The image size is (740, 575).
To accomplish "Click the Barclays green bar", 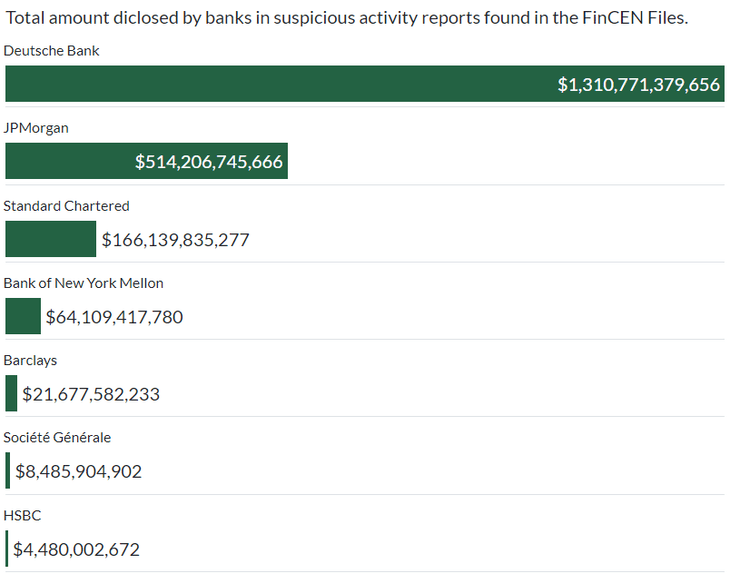I will 11,393.
